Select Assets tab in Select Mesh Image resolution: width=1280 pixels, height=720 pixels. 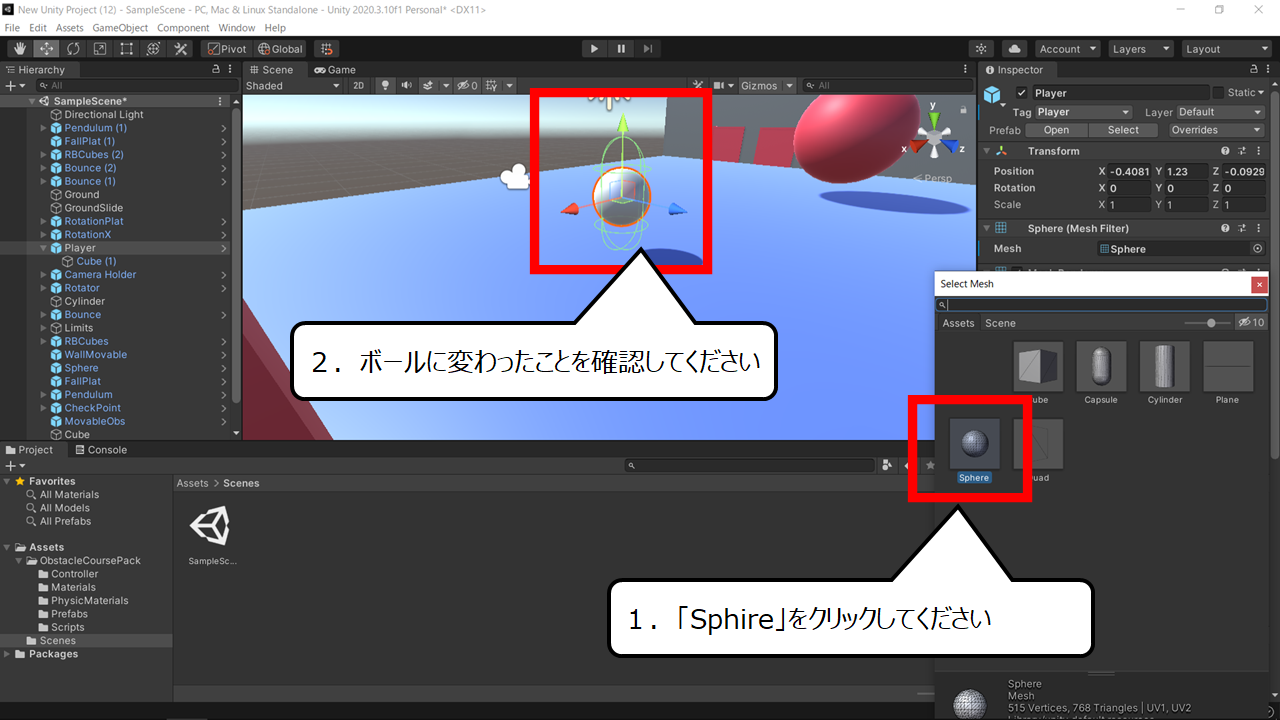958,323
